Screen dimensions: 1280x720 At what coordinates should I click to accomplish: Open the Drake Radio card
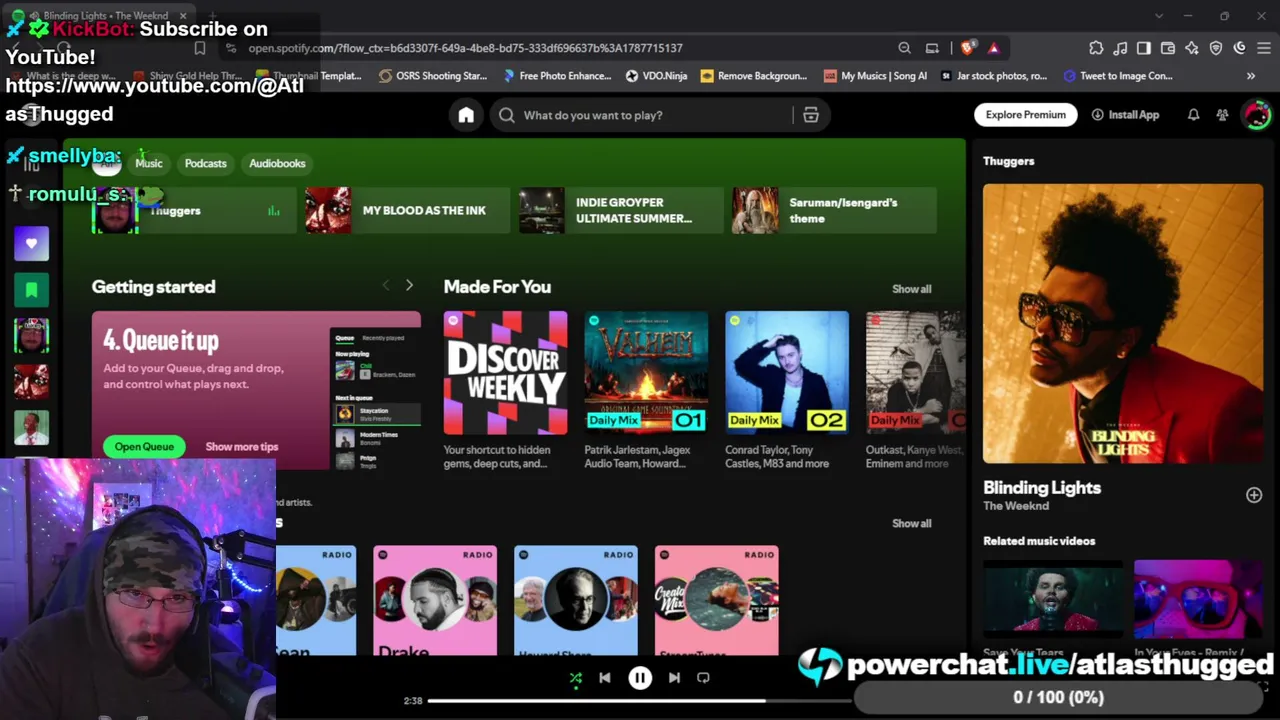435,601
